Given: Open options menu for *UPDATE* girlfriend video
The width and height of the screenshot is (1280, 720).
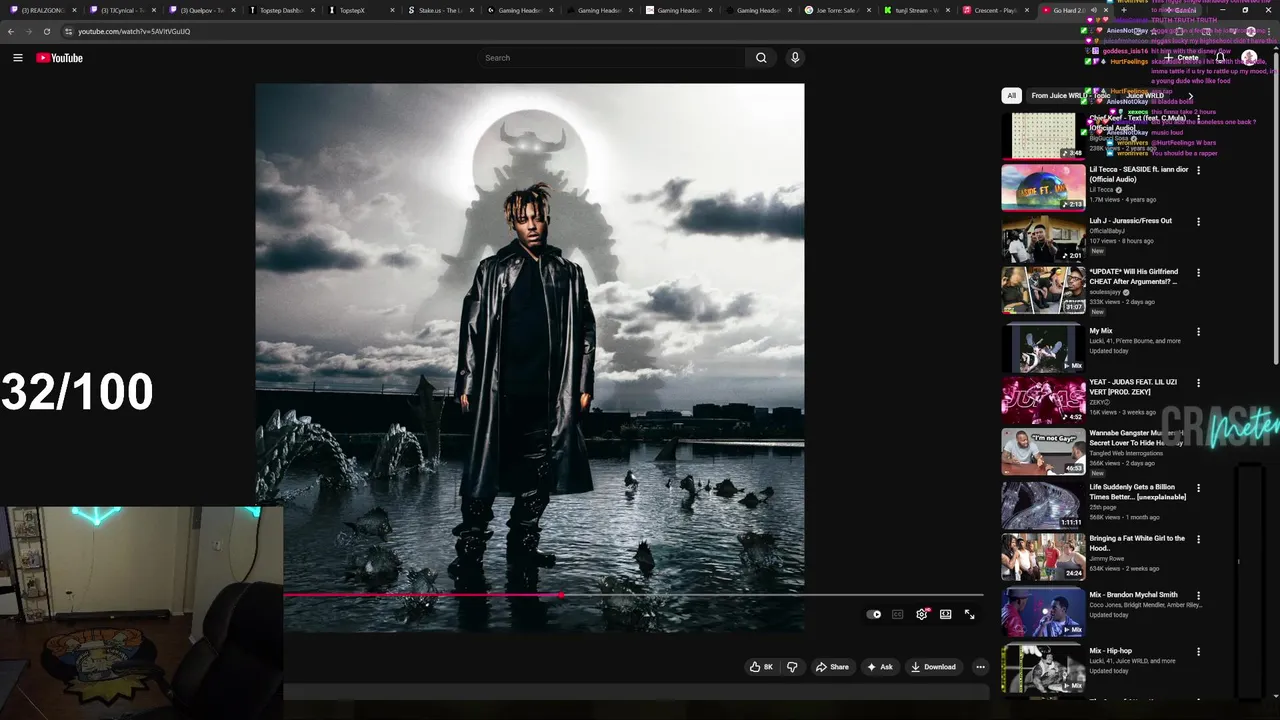Looking at the screenshot, I should pyautogui.click(x=1198, y=272).
